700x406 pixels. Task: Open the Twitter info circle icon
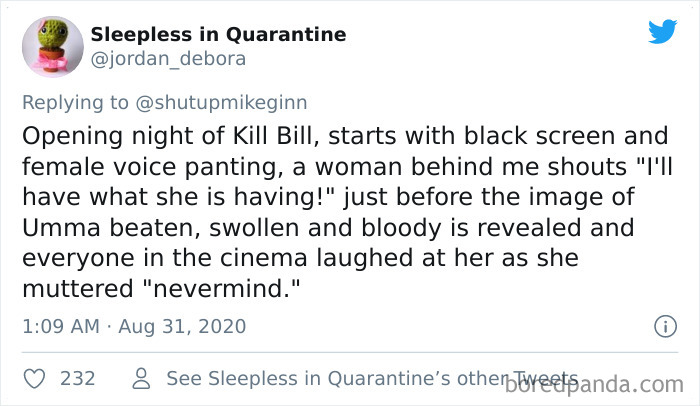coord(662,326)
